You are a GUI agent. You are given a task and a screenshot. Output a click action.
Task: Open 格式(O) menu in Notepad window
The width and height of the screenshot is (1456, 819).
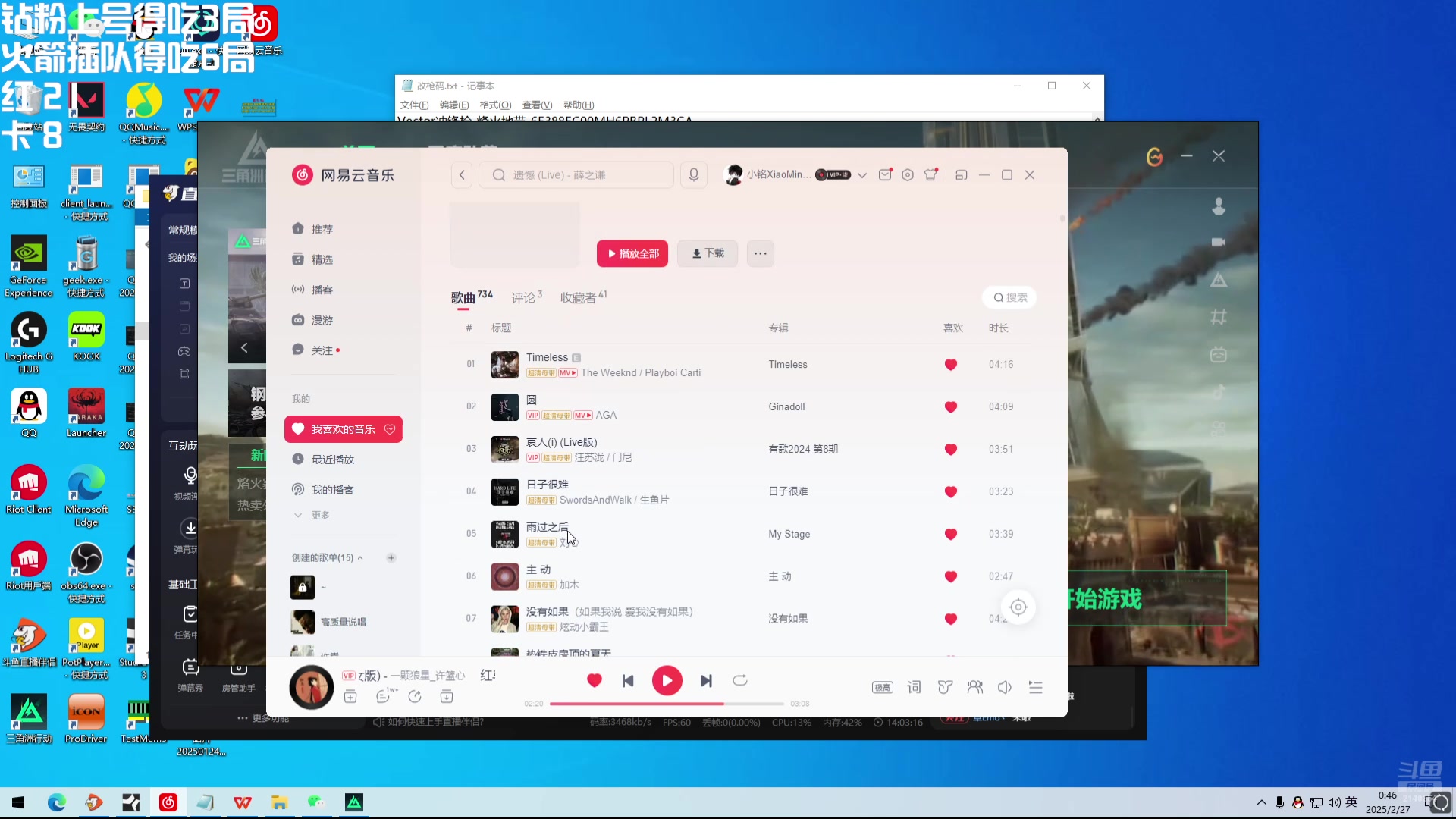[495, 105]
